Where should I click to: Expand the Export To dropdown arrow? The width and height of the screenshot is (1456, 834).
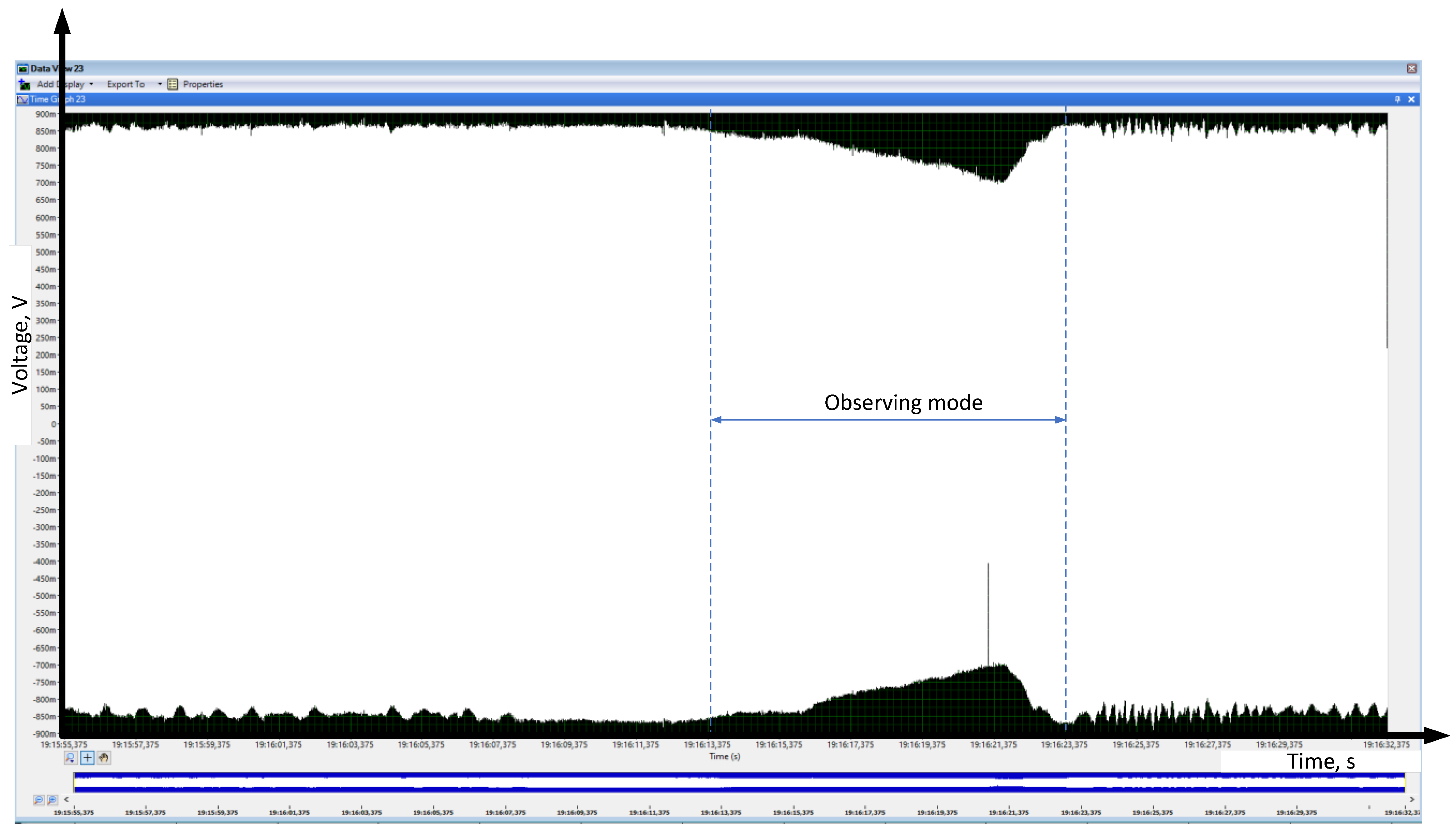(160, 84)
